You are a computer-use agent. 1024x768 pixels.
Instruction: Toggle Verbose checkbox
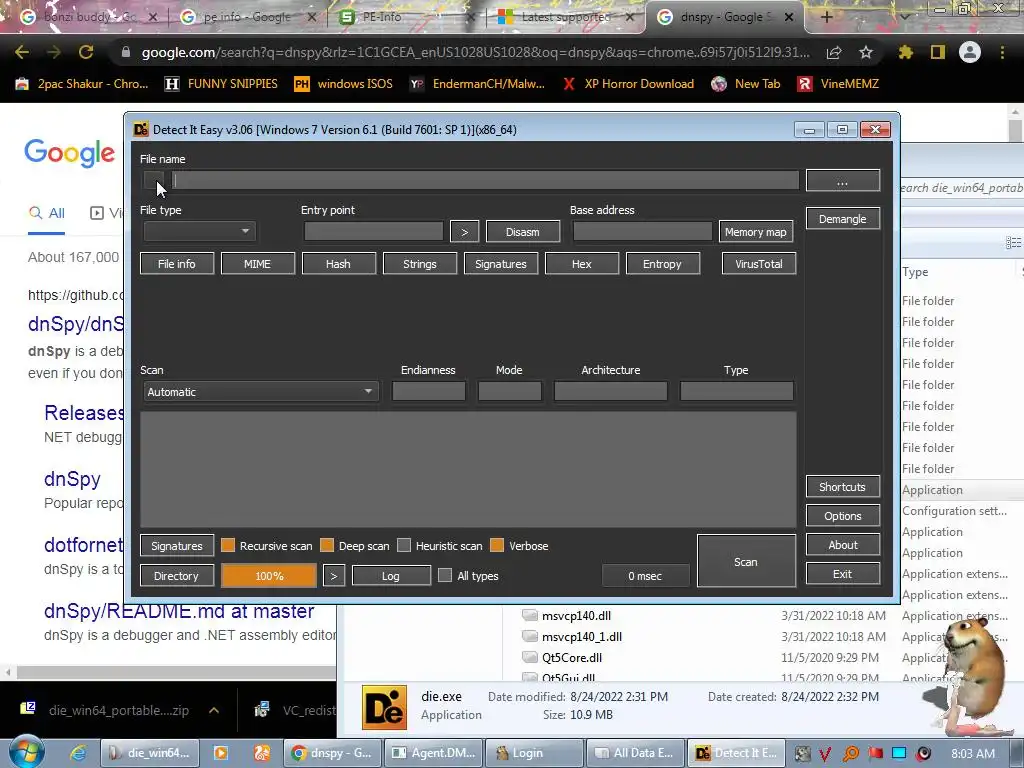click(497, 545)
